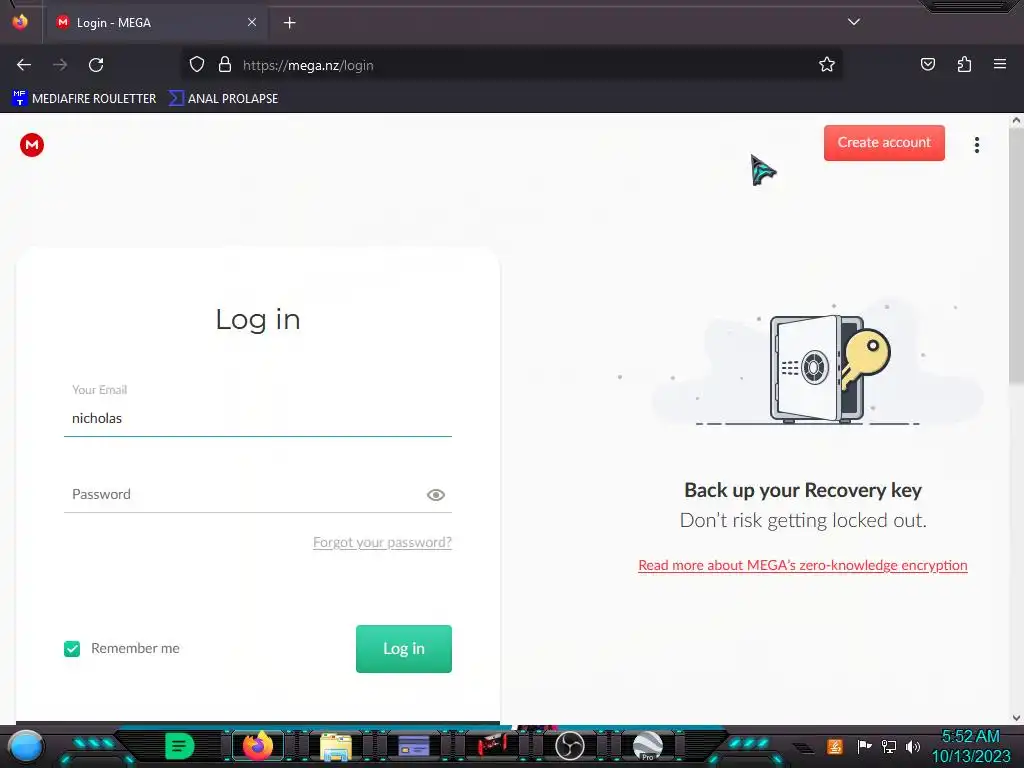1024x768 pixels.
Task: Click the orange tray icon
Action: click(835, 746)
